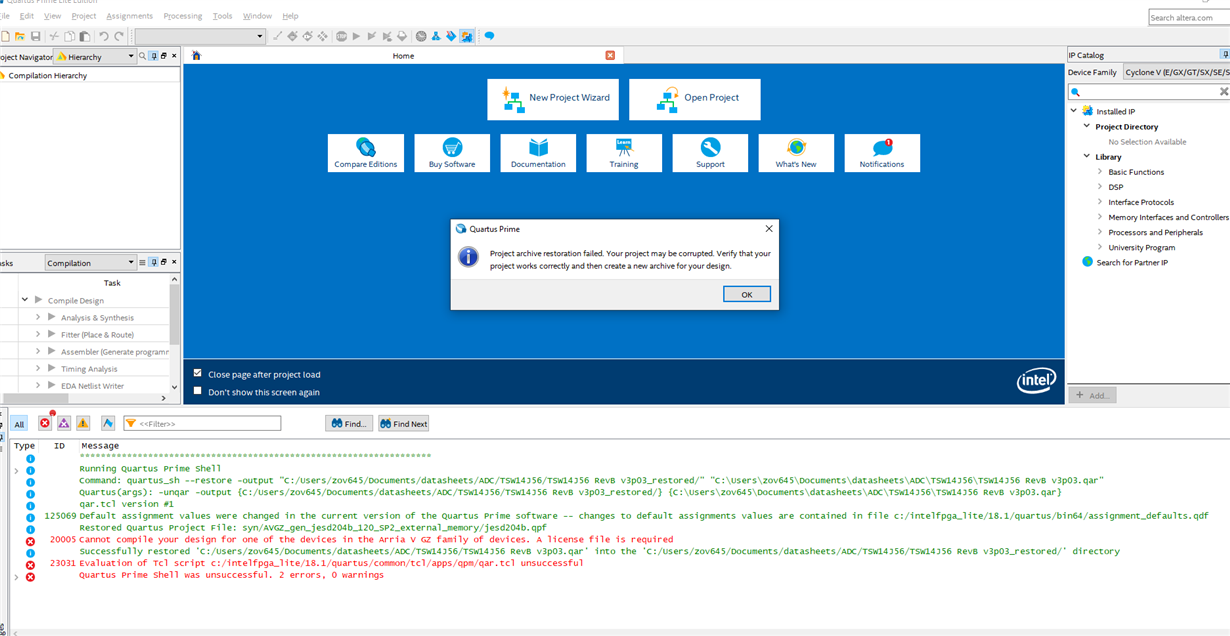
Task: Click the New file toolbar icon
Action: (x=5, y=36)
